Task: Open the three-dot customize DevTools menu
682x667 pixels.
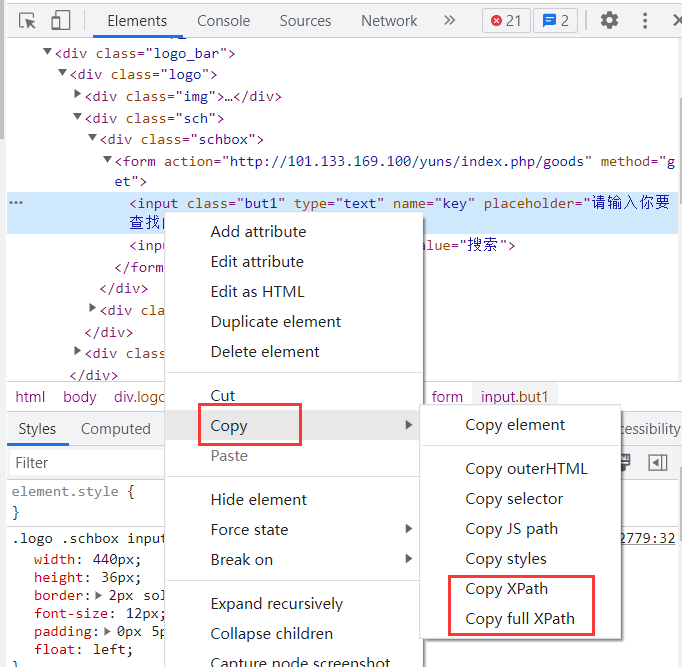Action: 645,20
